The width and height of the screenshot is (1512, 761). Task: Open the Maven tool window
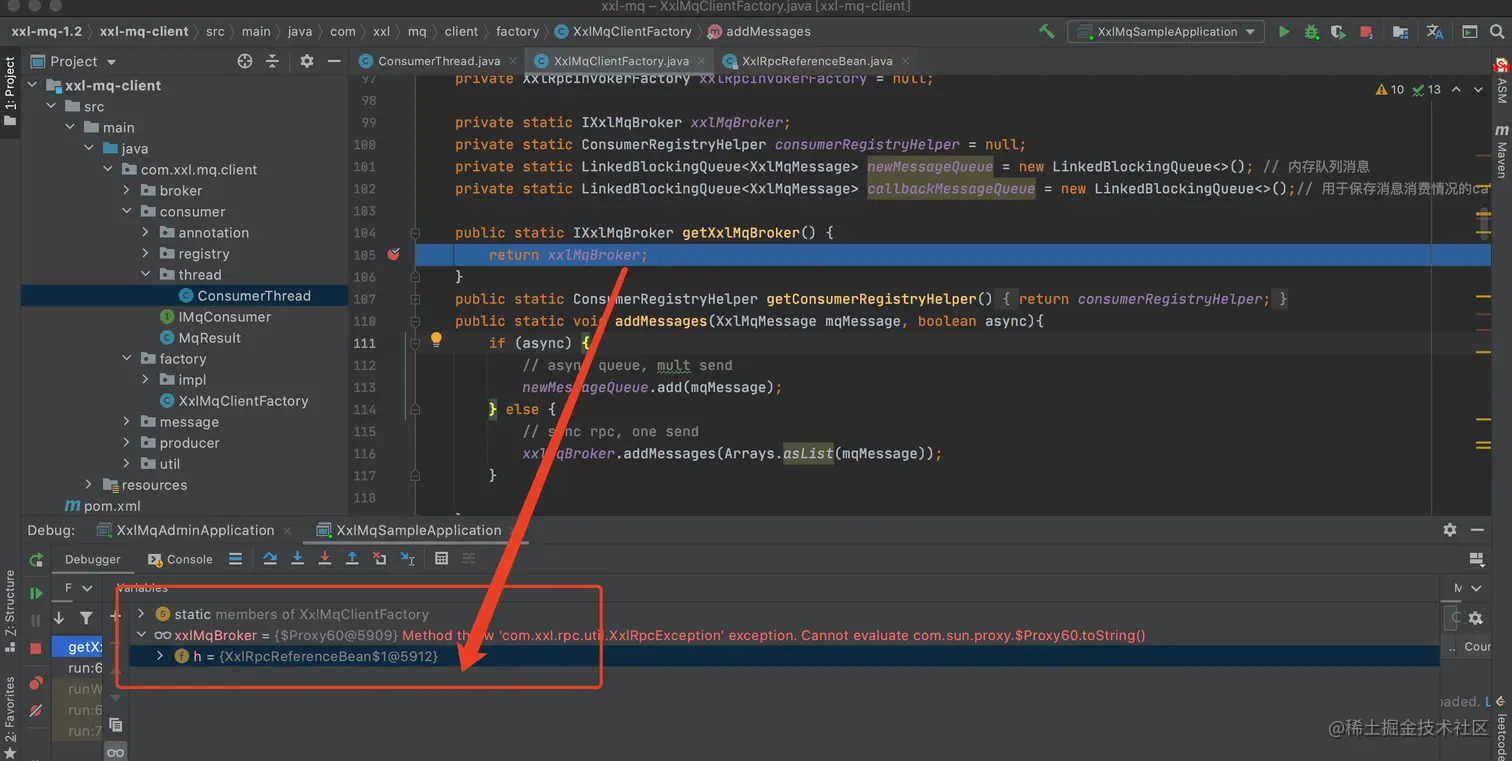1501,151
